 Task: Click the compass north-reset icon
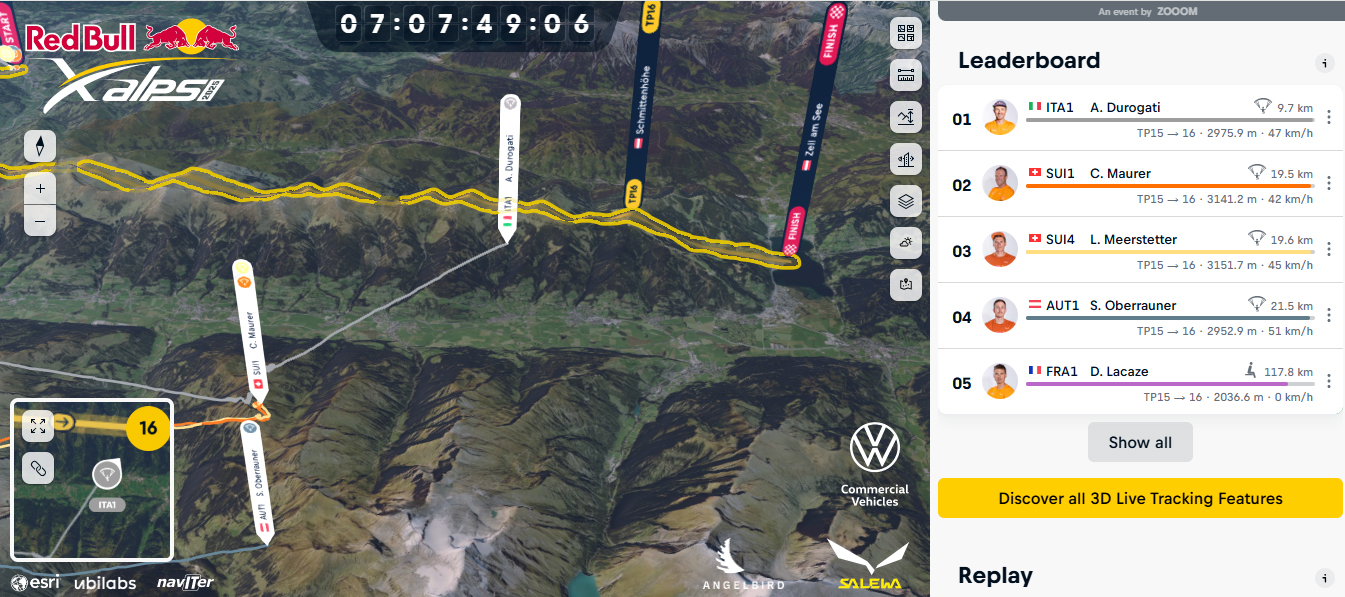tap(40, 146)
